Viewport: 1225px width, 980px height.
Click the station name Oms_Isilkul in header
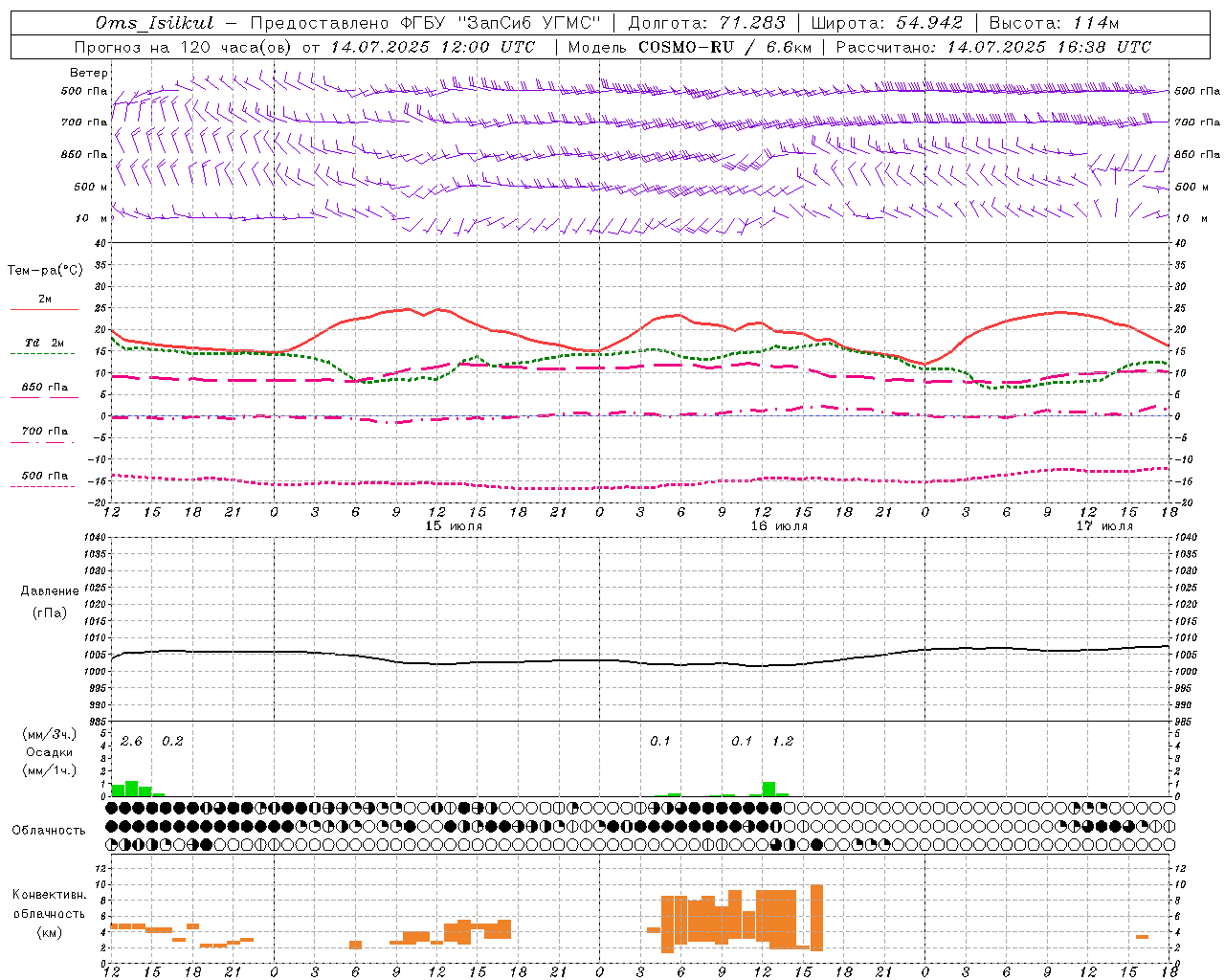point(155,23)
